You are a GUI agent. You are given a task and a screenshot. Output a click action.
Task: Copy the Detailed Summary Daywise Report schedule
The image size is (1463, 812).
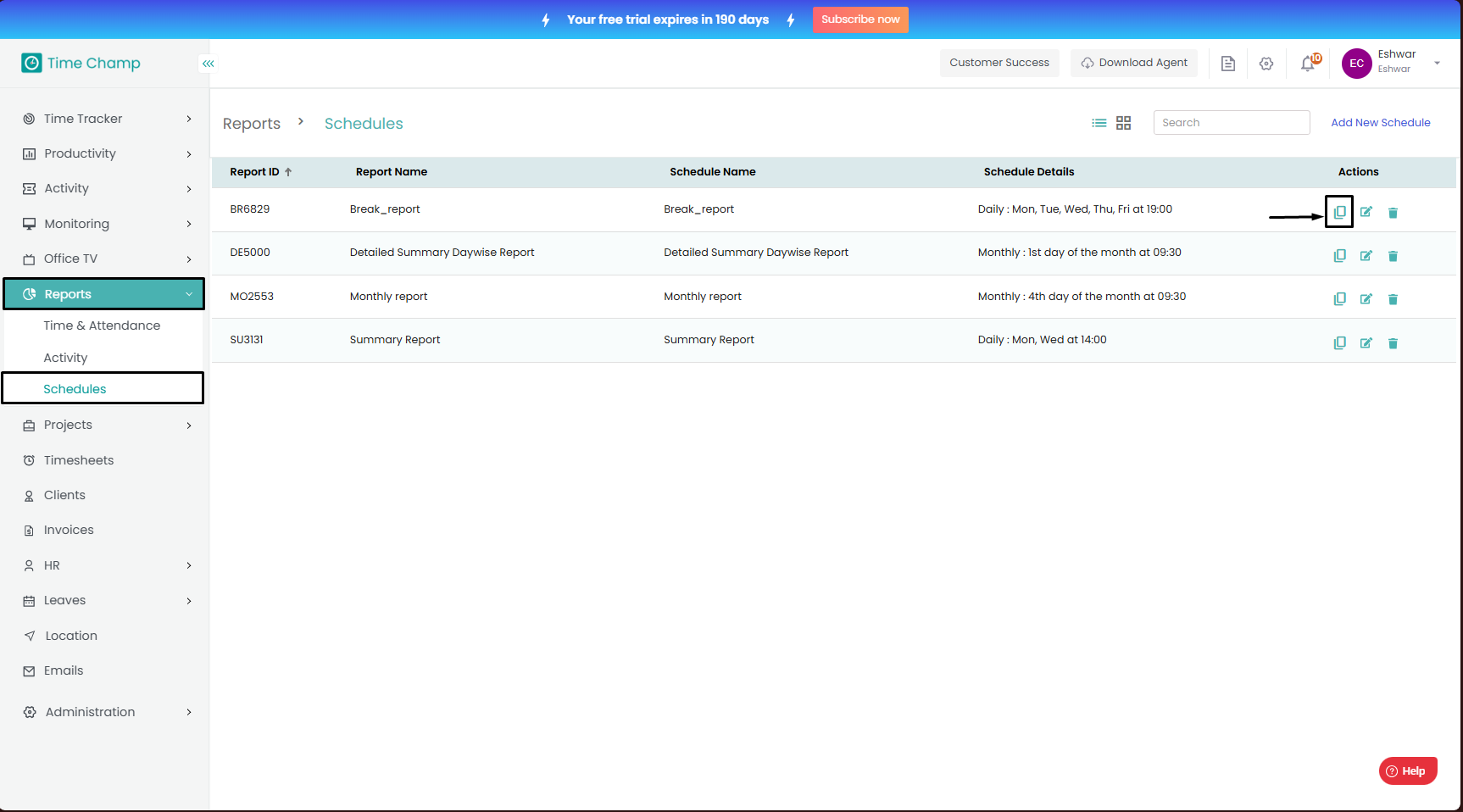tap(1339, 255)
